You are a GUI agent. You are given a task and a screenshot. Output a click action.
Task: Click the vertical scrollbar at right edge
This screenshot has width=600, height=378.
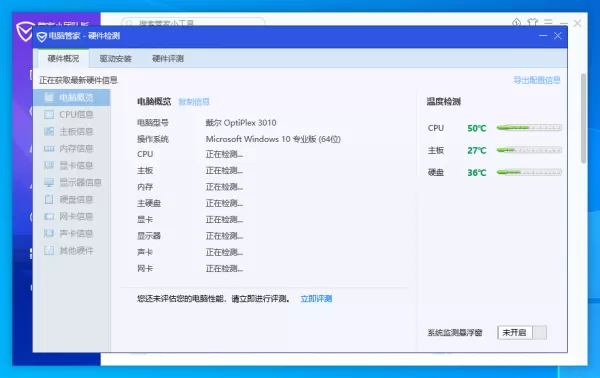(584, 119)
